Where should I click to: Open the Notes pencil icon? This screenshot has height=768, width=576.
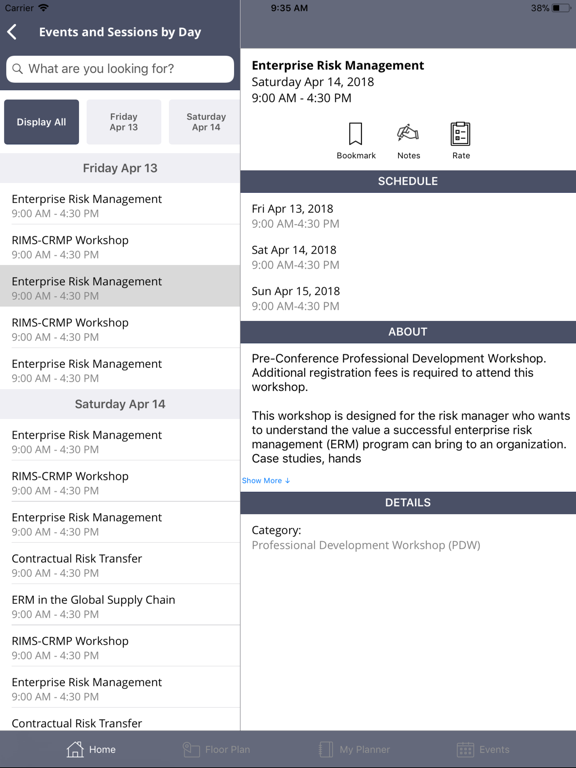coord(408,141)
